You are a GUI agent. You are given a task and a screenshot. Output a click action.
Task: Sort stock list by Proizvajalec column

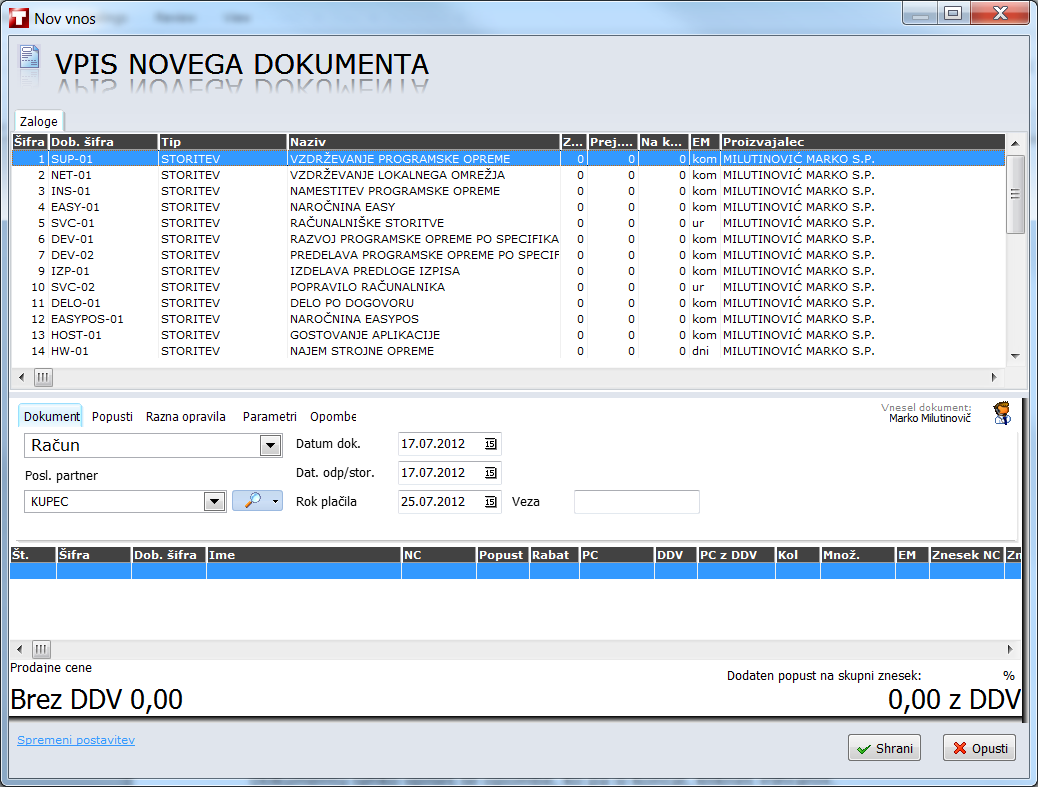[x=863, y=142]
